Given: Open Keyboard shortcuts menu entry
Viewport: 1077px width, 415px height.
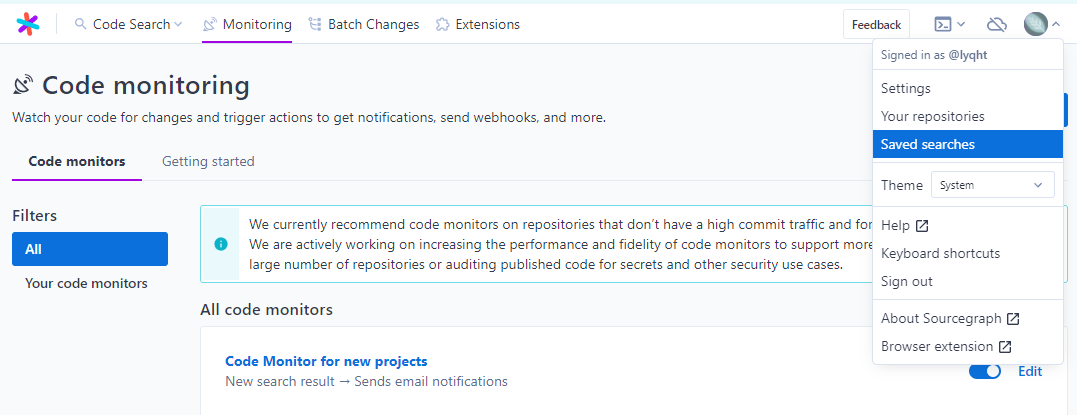Looking at the screenshot, I should (940, 253).
